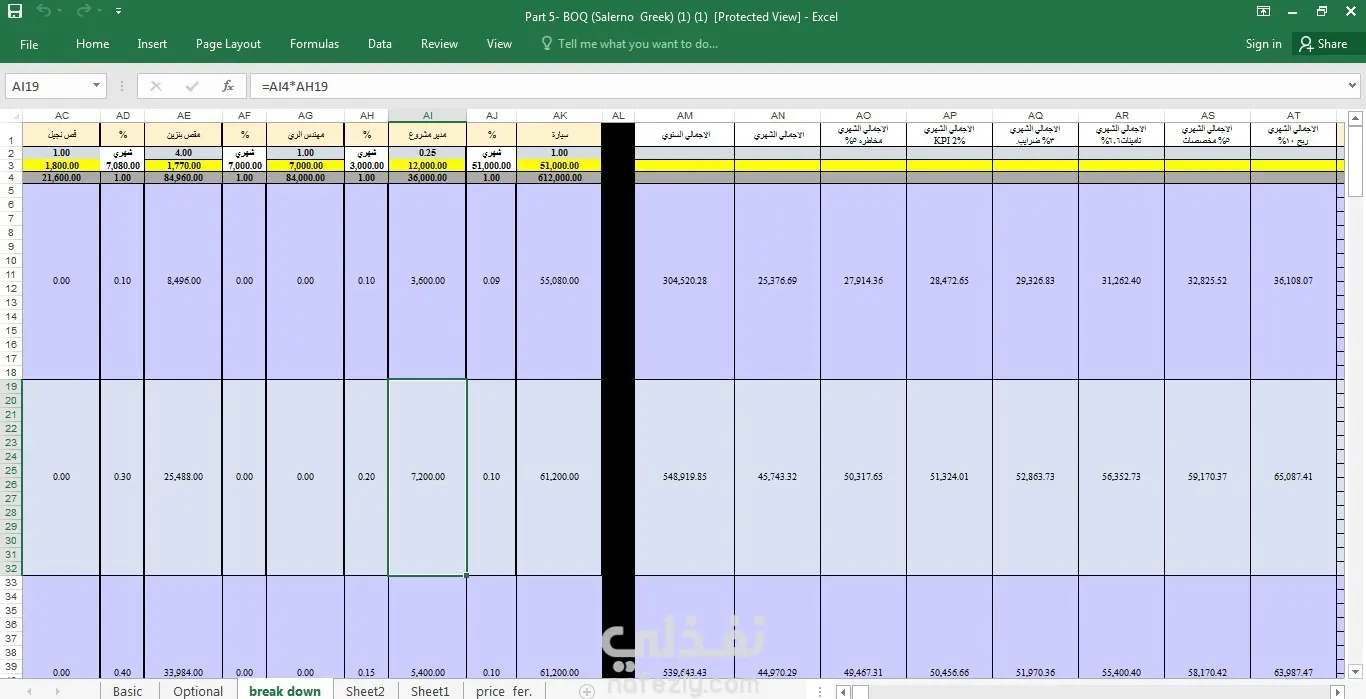The width and height of the screenshot is (1366, 699).
Task: Select column header AI
Action: pyautogui.click(x=427, y=116)
